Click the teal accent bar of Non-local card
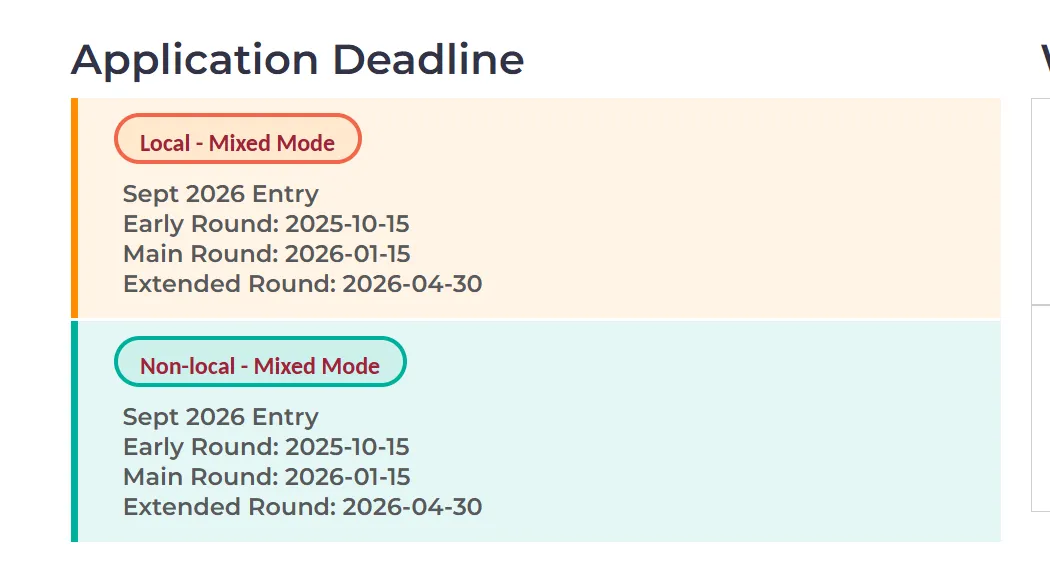The width and height of the screenshot is (1050, 582). (74, 431)
